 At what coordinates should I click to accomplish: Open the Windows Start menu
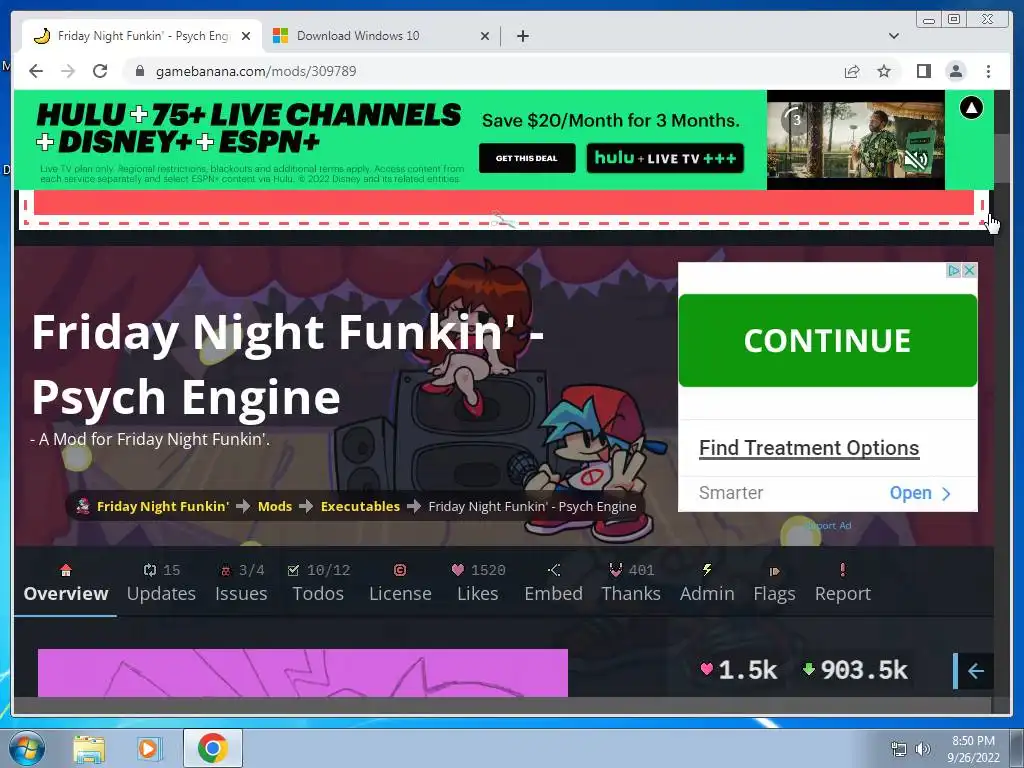point(26,748)
